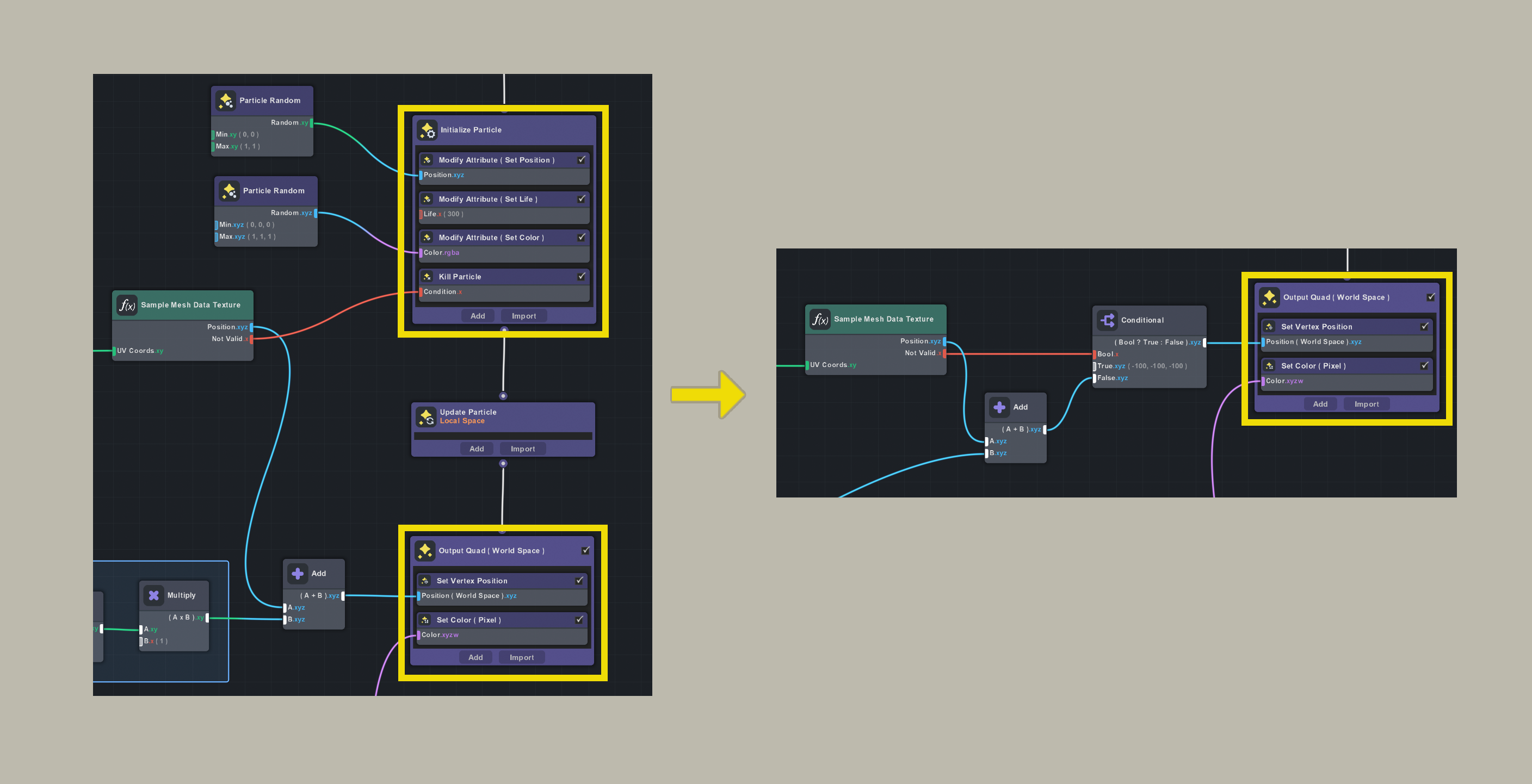Toggle Modify Attribute Set Position checkbox
This screenshot has height=784, width=1532.
pyautogui.click(x=581, y=160)
